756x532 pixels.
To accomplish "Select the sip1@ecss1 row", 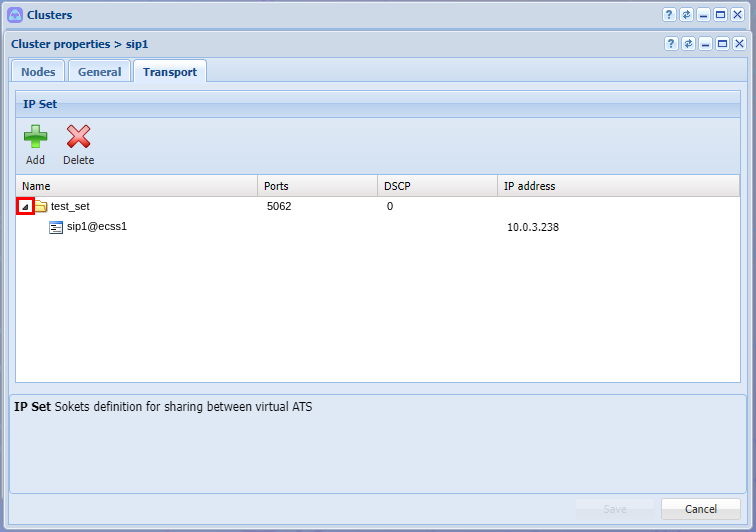I will tap(378, 227).
